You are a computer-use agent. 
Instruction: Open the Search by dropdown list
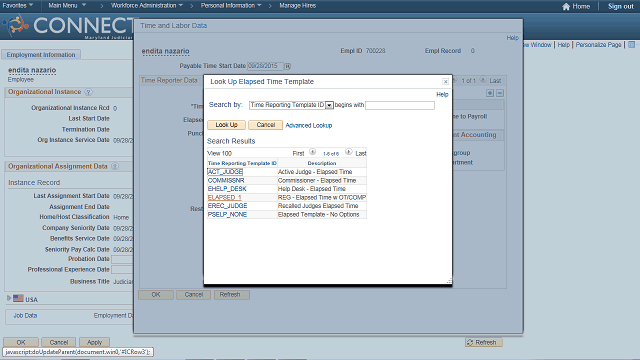(x=329, y=105)
